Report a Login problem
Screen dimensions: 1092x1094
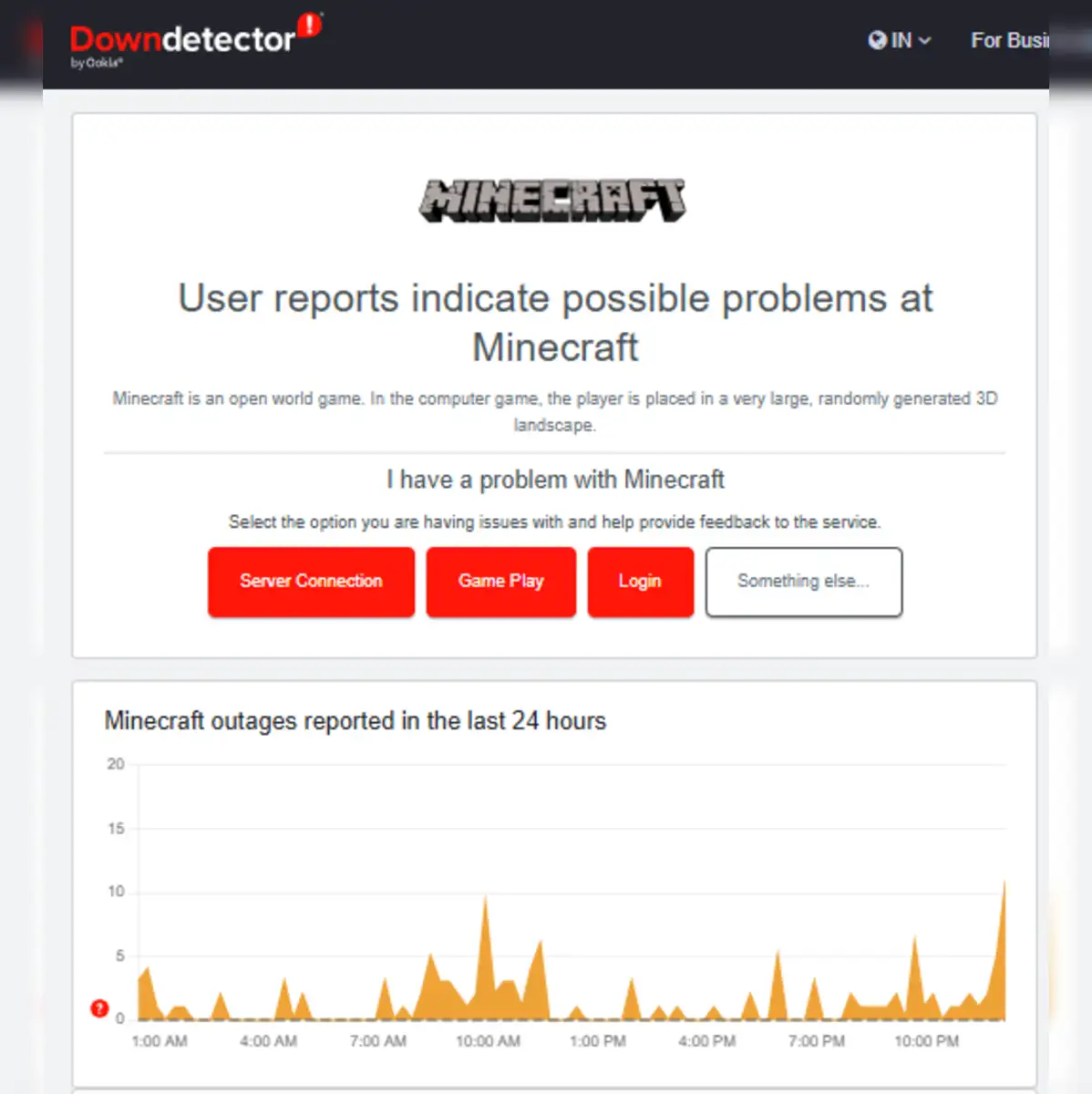coord(640,582)
